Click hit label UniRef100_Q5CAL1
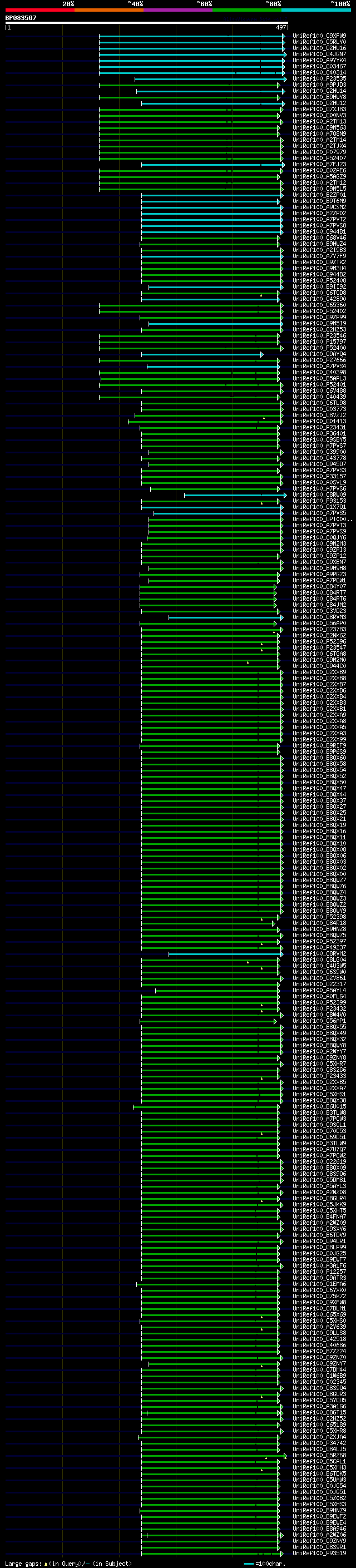356x1568 pixels. [319, 1461]
